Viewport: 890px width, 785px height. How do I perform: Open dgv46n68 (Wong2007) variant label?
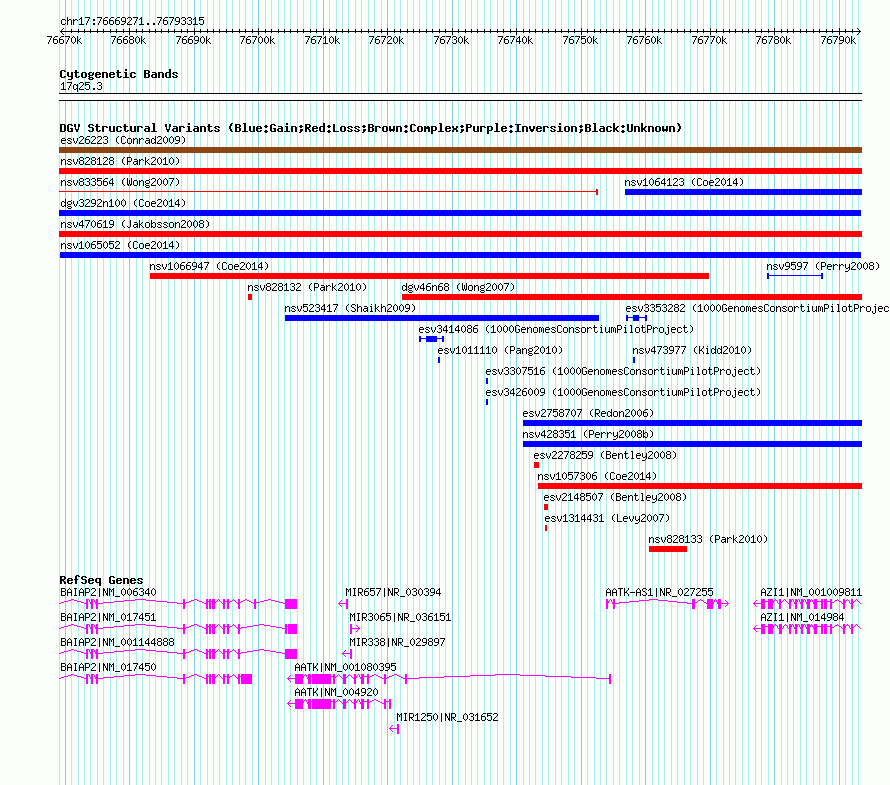pyautogui.click(x=458, y=287)
